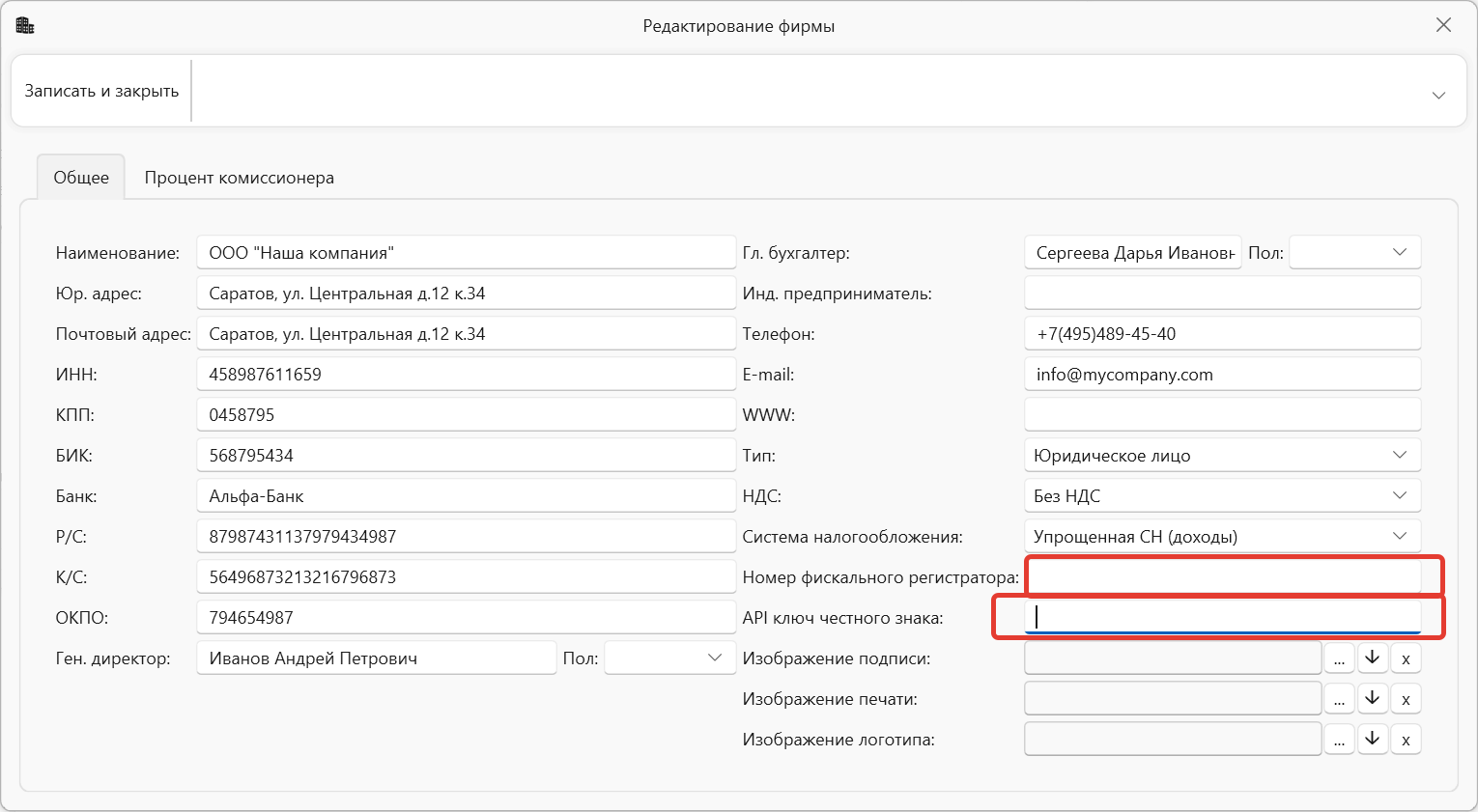Open Пол dropdown for Ген. директор
The height and width of the screenshot is (812, 1478).
click(669, 658)
